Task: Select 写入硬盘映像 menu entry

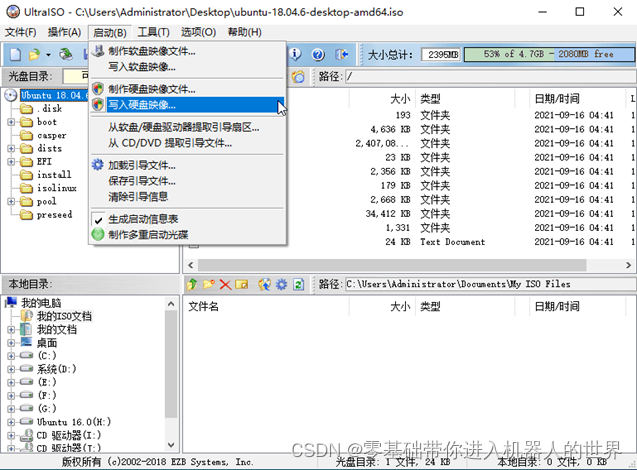Action: pyautogui.click(x=141, y=104)
